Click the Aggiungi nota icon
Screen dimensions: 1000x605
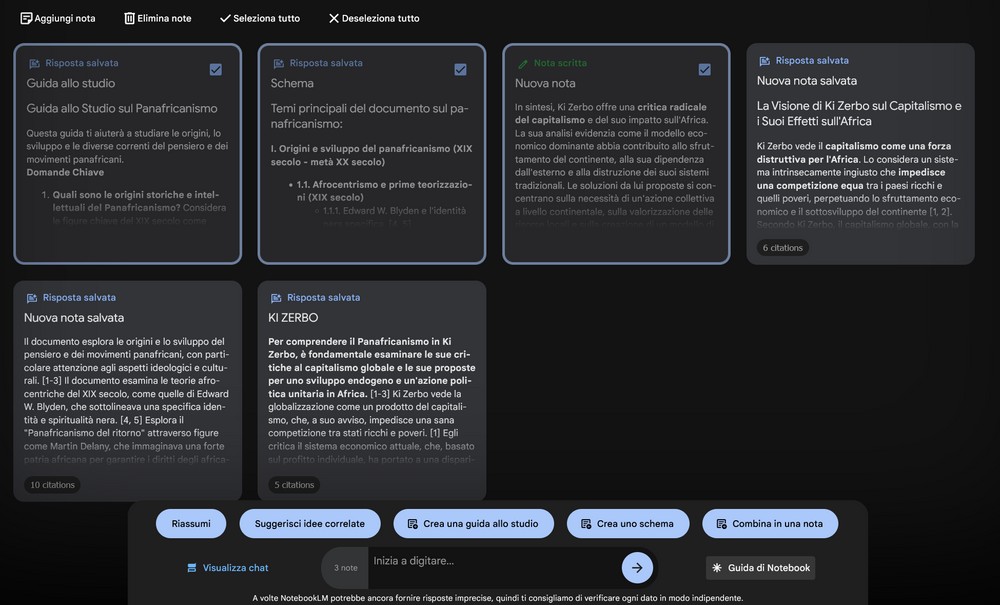[x=26, y=18]
